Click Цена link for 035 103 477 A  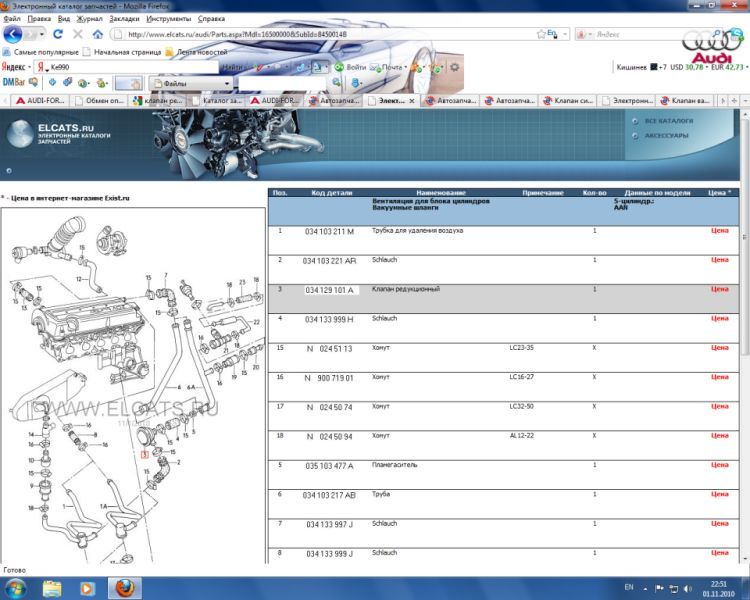click(x=719, y=465)
